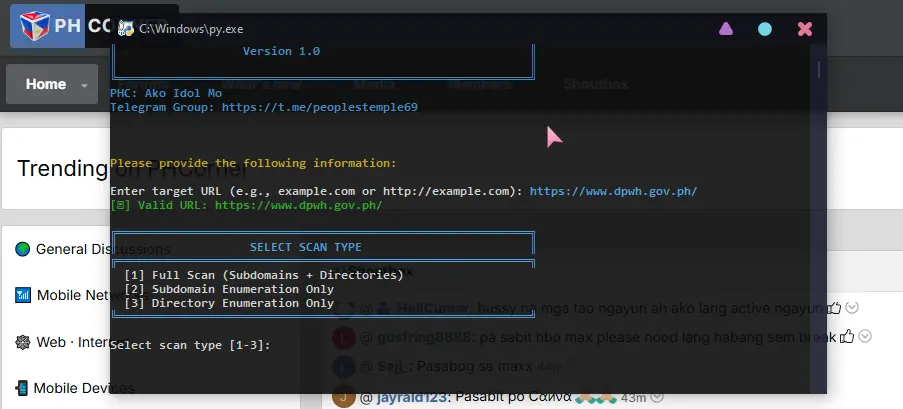Click '[3] Directory Enumeration Only' line
Image resolution: width=903 pixels, height=409 pixels.
(229, 303)
